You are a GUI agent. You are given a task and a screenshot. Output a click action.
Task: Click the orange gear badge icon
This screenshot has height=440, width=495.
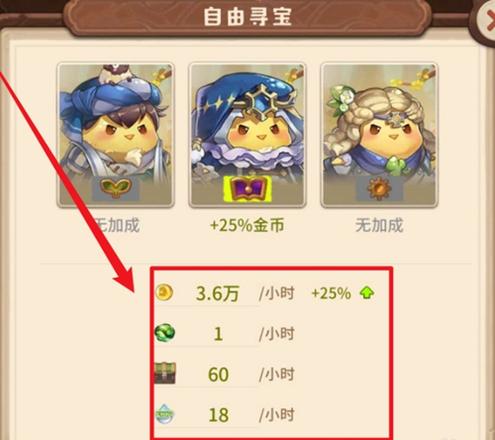pyautogui.click(x=379, y=189)
